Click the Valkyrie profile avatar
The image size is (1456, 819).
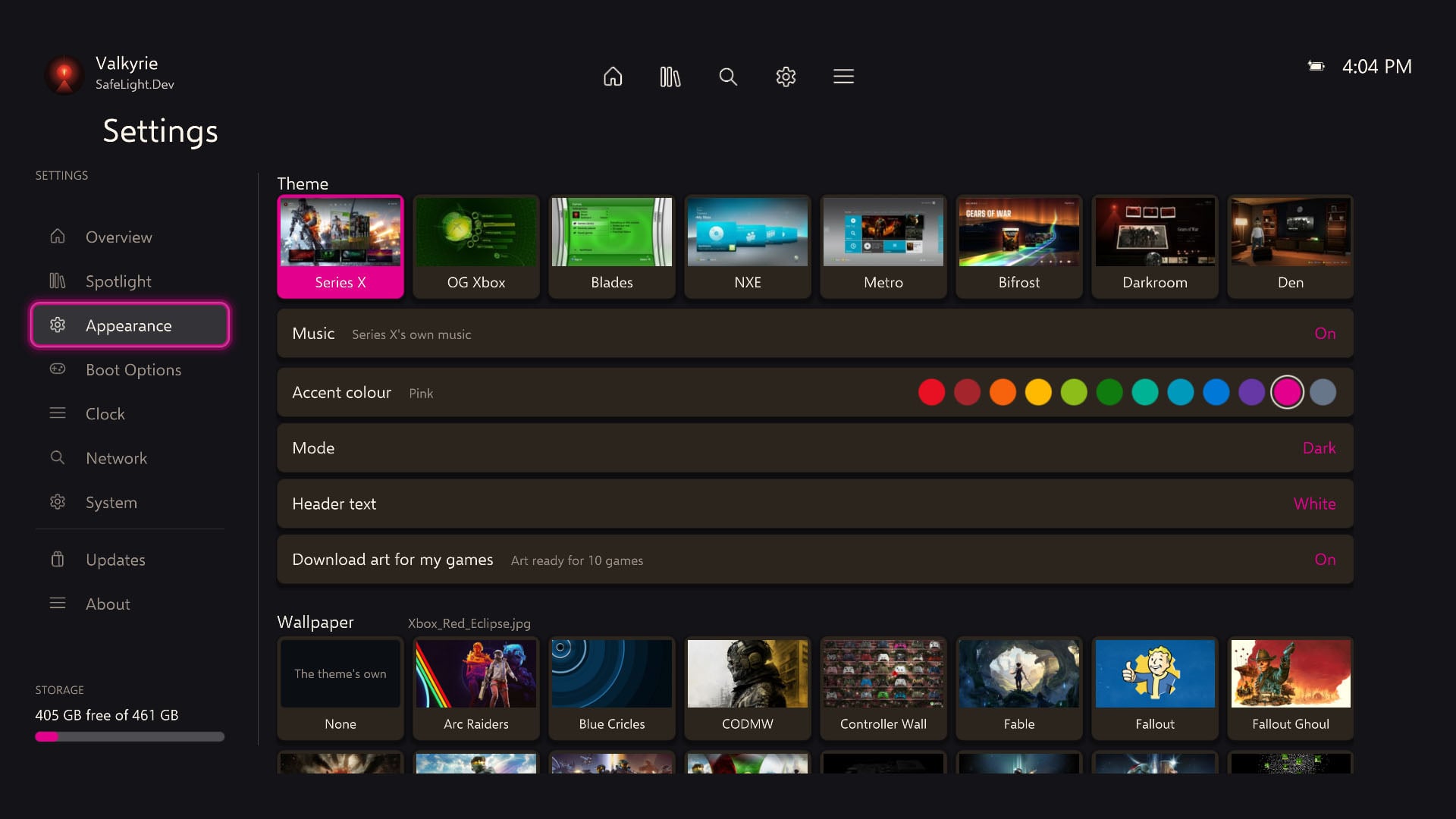64,74
